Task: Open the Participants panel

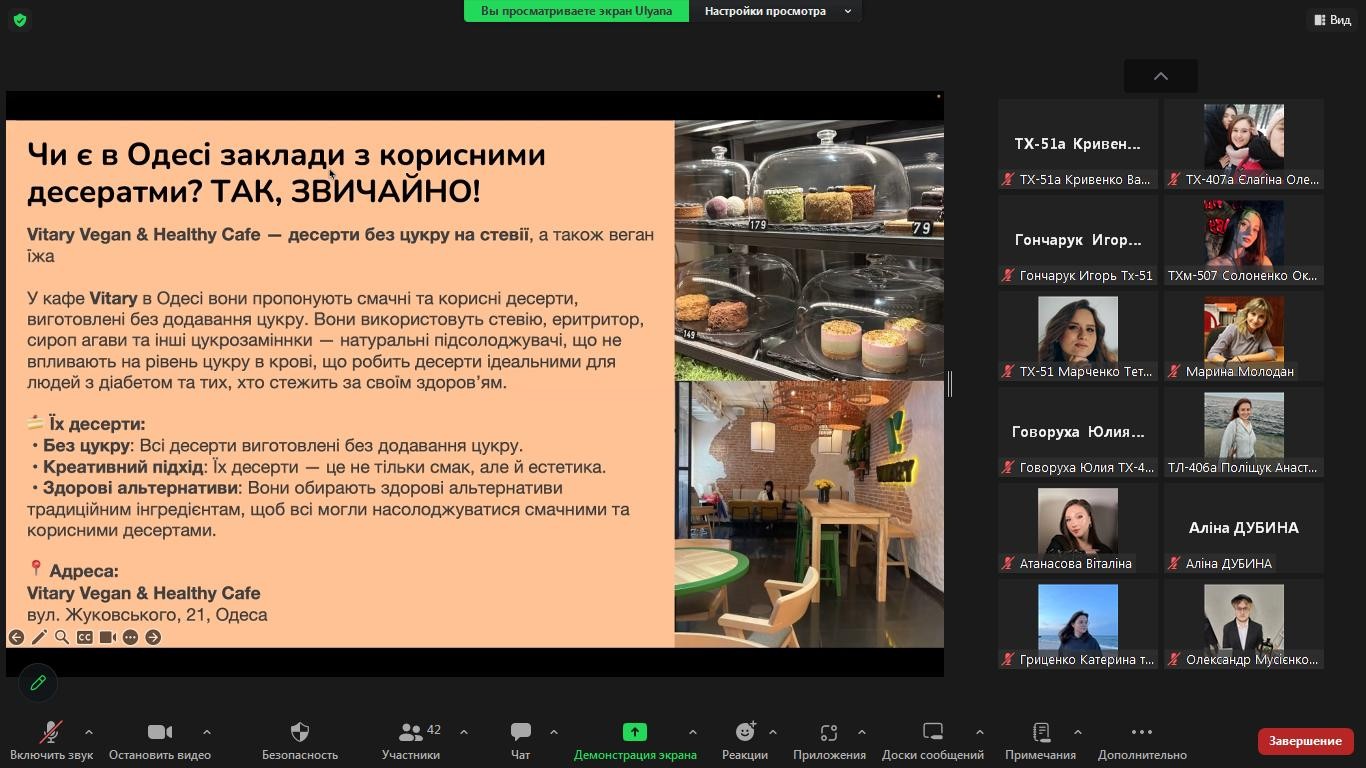Action: click(410, 733)
